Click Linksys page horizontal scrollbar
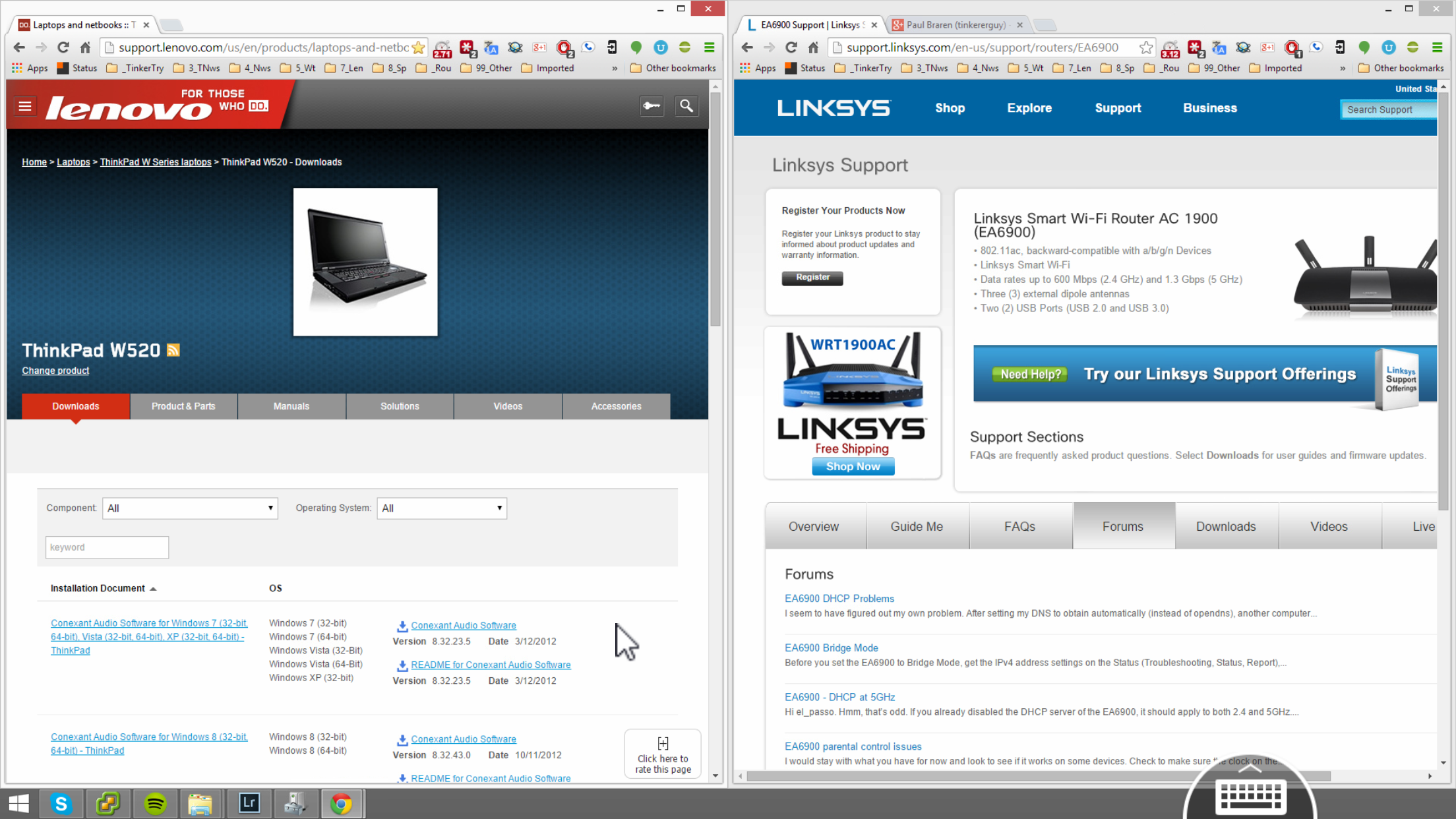The height and width of the screenshot is (819, 1456). pyautogui.click(x=1039, y=776)
